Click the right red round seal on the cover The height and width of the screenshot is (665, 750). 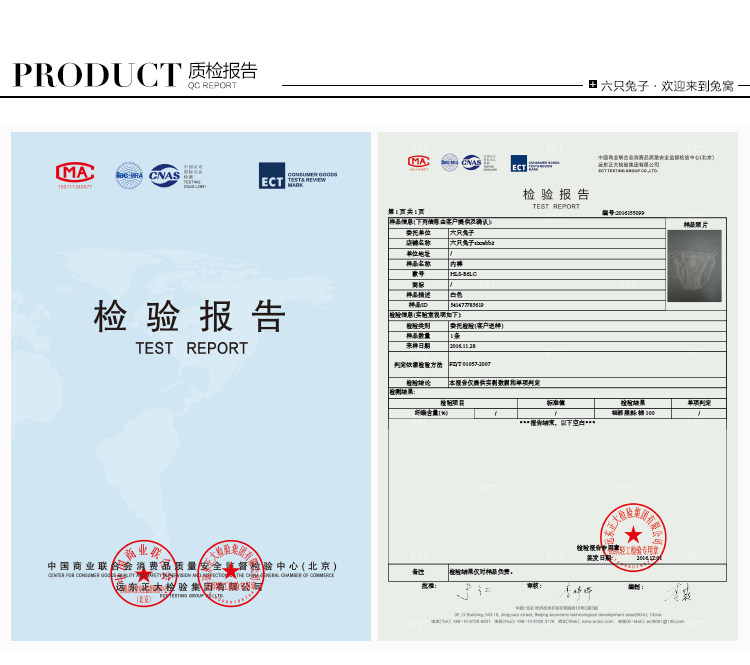(x=231, y=574)
